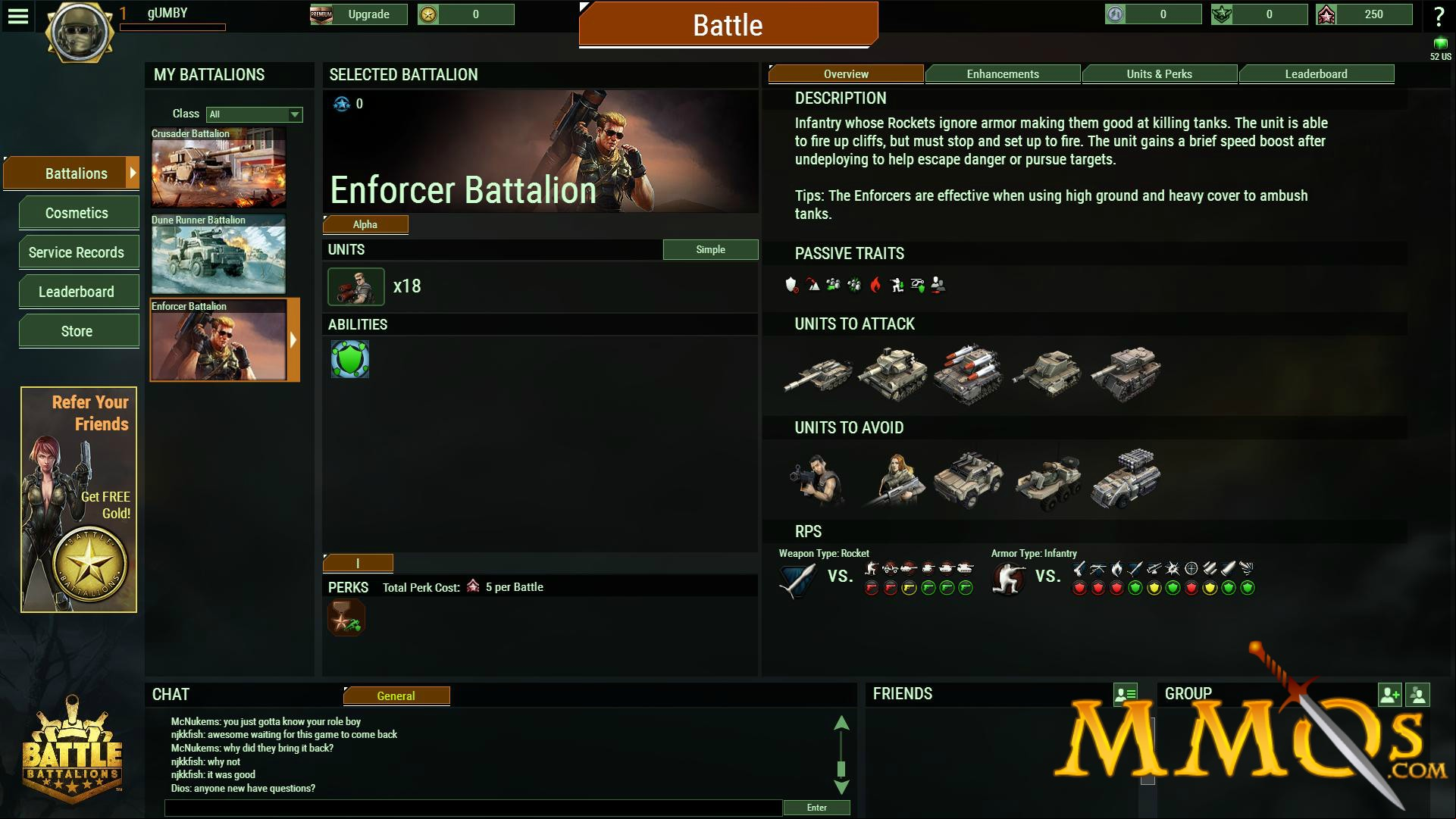Switch to the Enhancements tab
Screen dimensions: 1456x819
[1003, 73]
